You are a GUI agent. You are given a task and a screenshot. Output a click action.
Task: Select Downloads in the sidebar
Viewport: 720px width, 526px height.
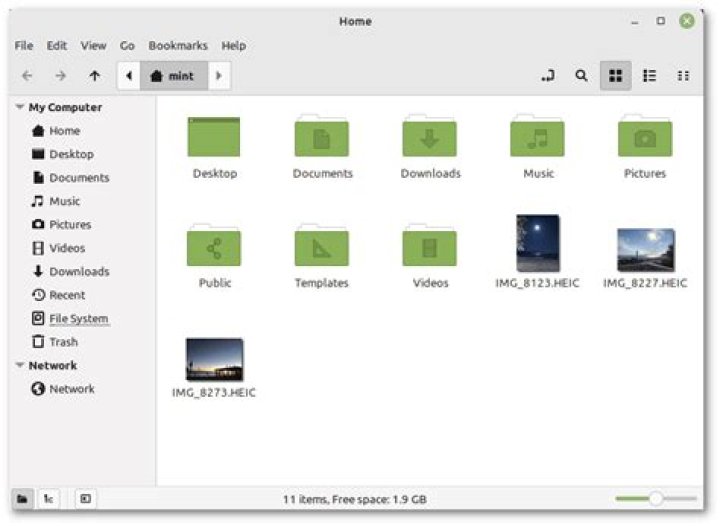coord(71,272)
